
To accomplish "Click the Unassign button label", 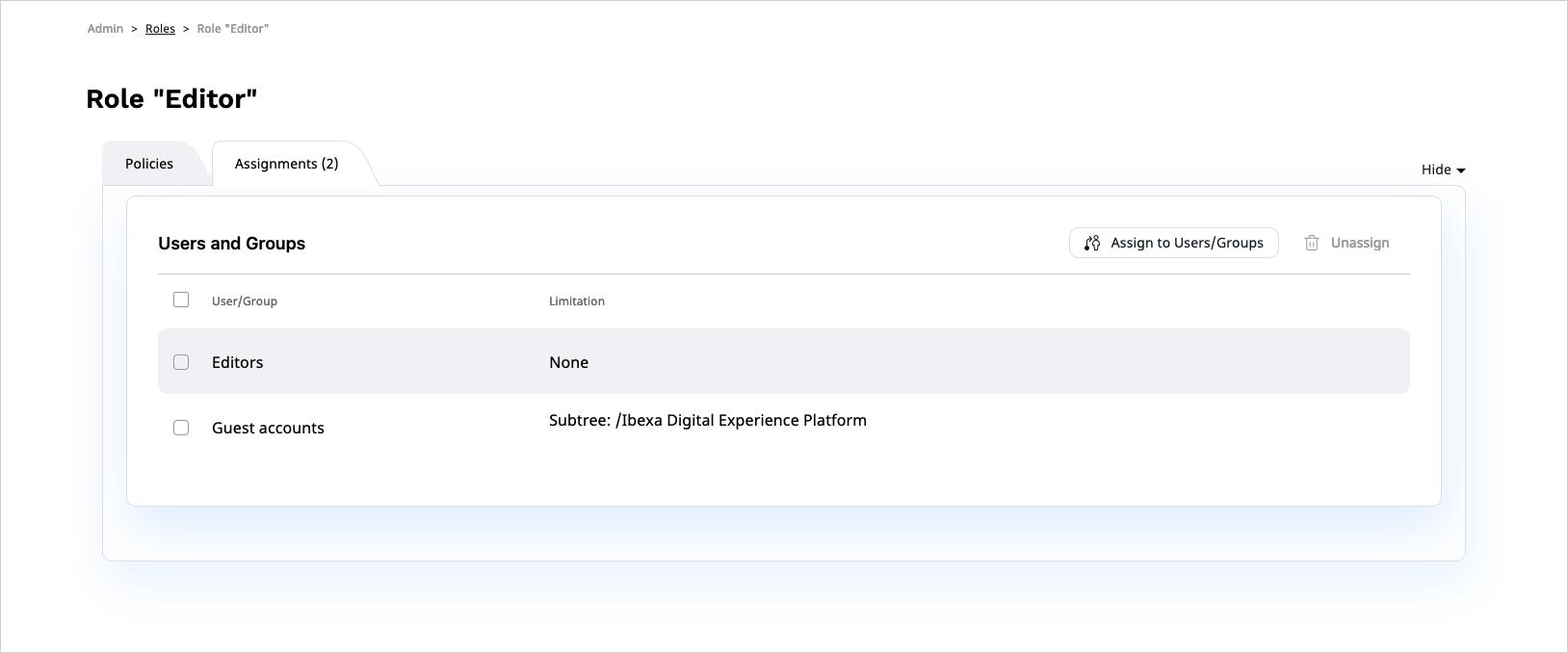I will pos(1360,243).
